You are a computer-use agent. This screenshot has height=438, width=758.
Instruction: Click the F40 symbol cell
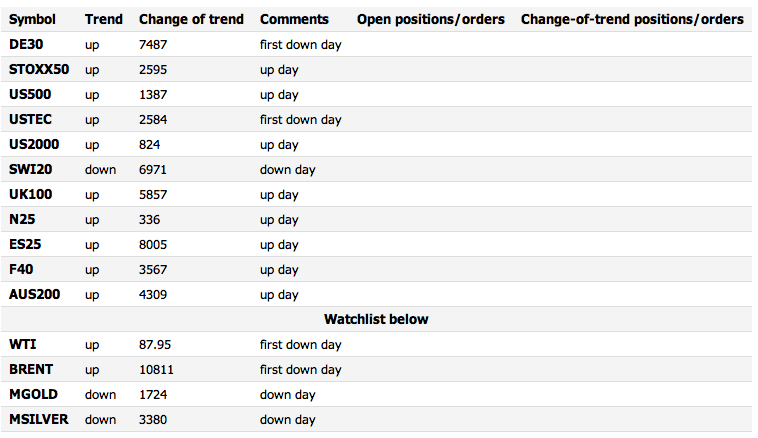coord(21,269)
